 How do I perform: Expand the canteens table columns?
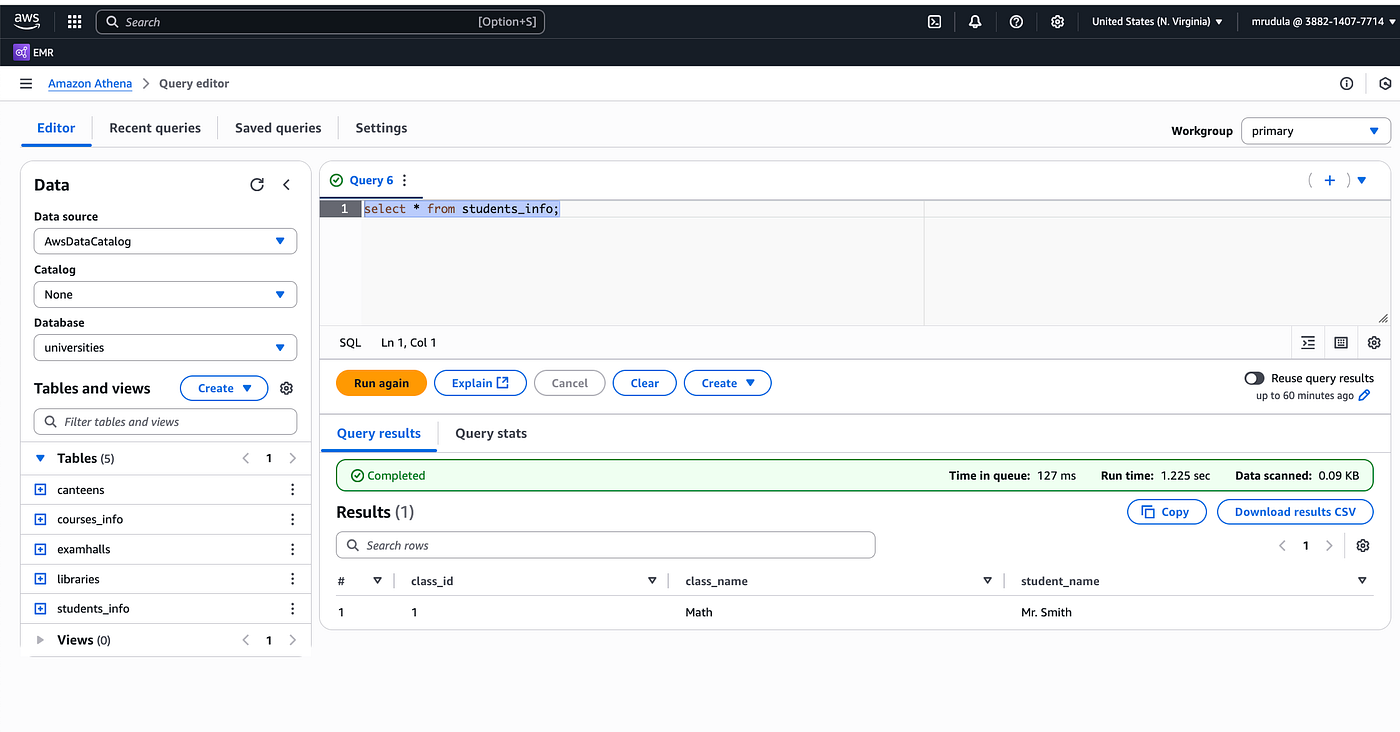tap(40, 490)
